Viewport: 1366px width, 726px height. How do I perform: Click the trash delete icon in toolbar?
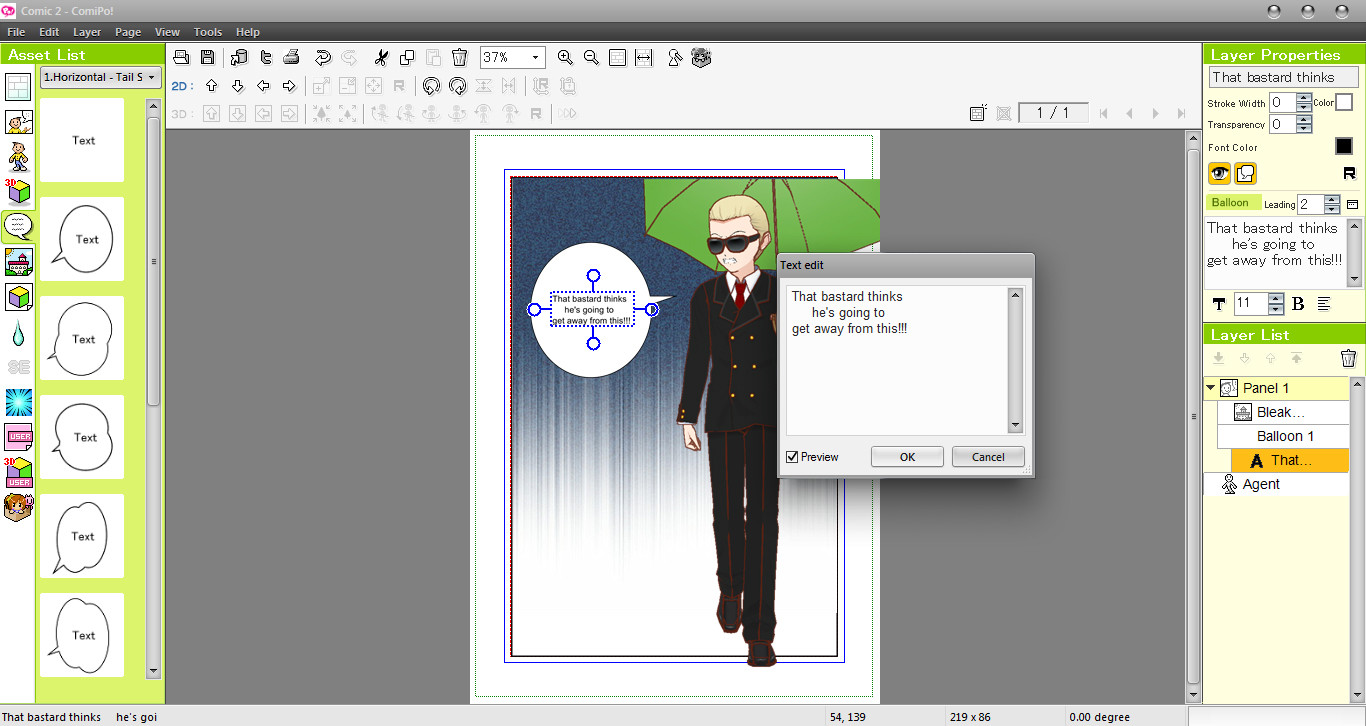pyautogui.click(x=459, y=58)
